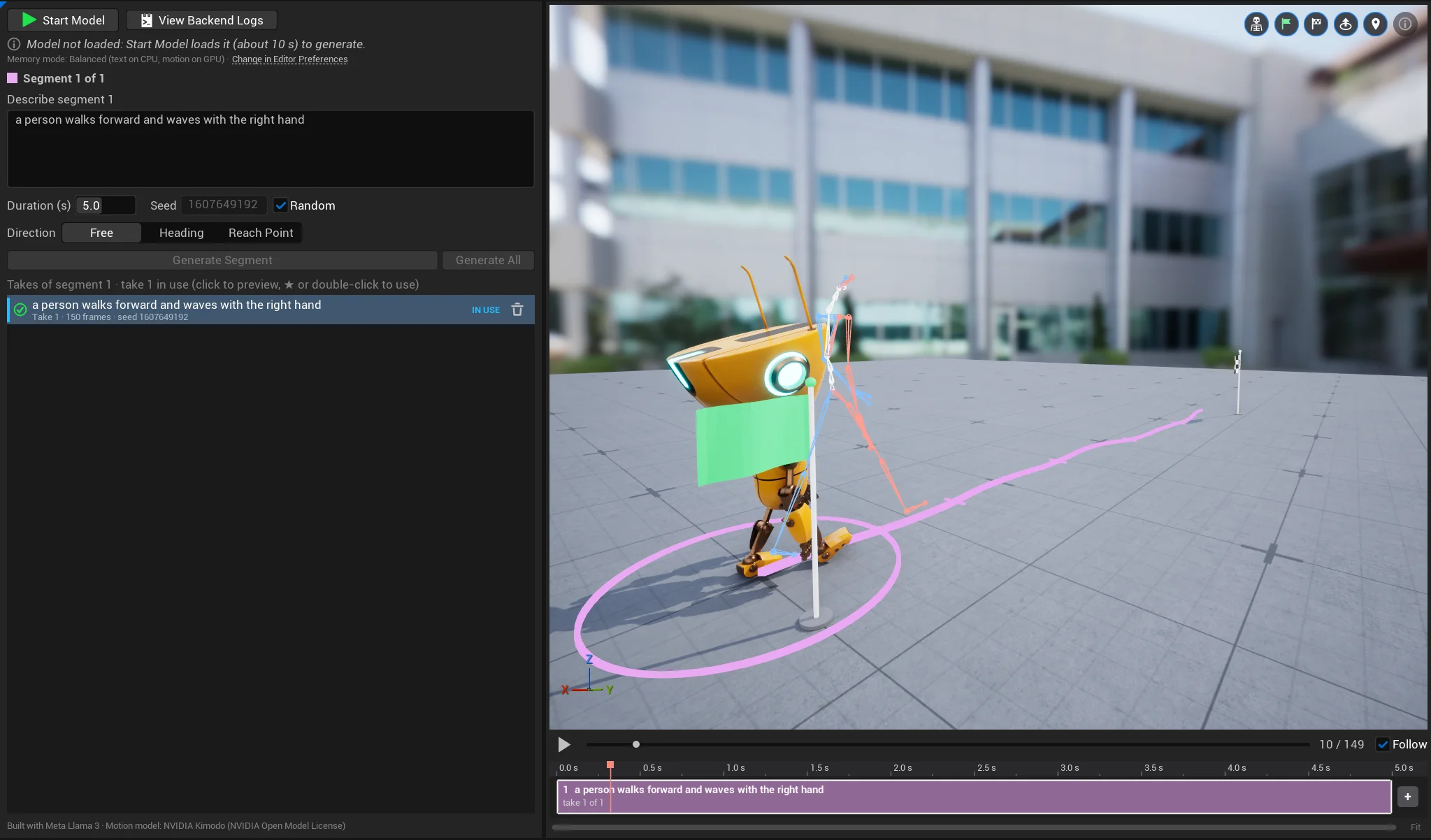Image resolution: width=1431 pixels, height=840 pixels.
Task: Toggle the skeleton overlay icon
Action: (x=1256, y=24)
